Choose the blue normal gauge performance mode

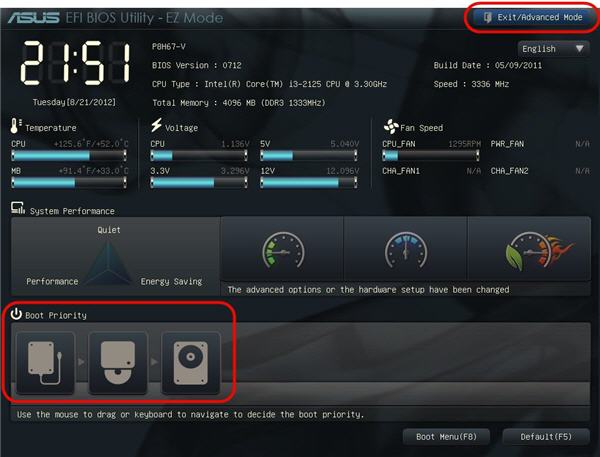point(406,249)
